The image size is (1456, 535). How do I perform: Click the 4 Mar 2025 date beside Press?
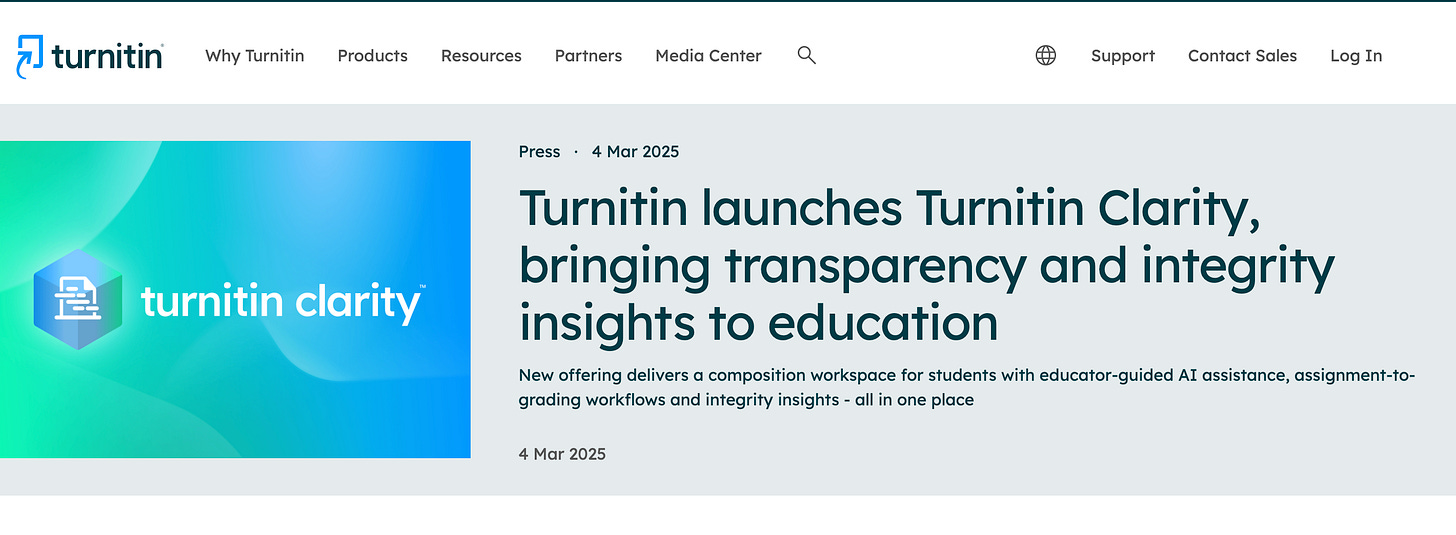click(635, 152)
